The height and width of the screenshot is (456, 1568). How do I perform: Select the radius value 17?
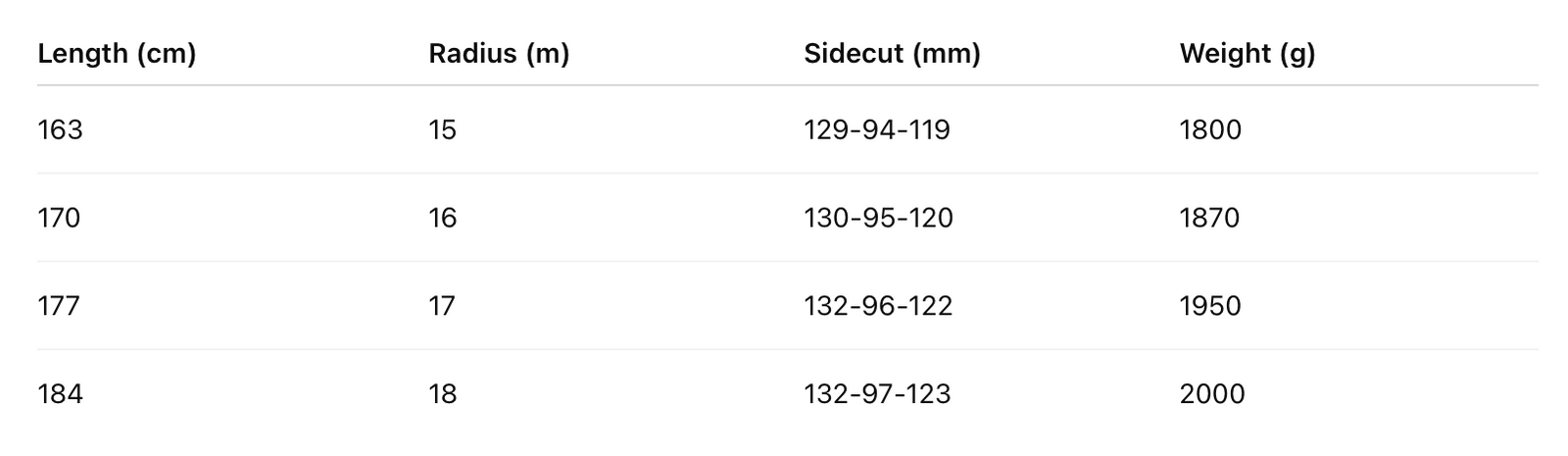pyautogui.click(x=442, y=306)
